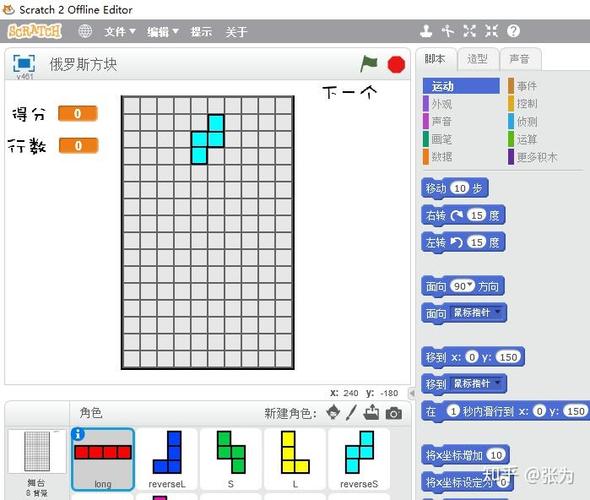Click the 左转 counterclockwise turn block

(x=463, y=242)
